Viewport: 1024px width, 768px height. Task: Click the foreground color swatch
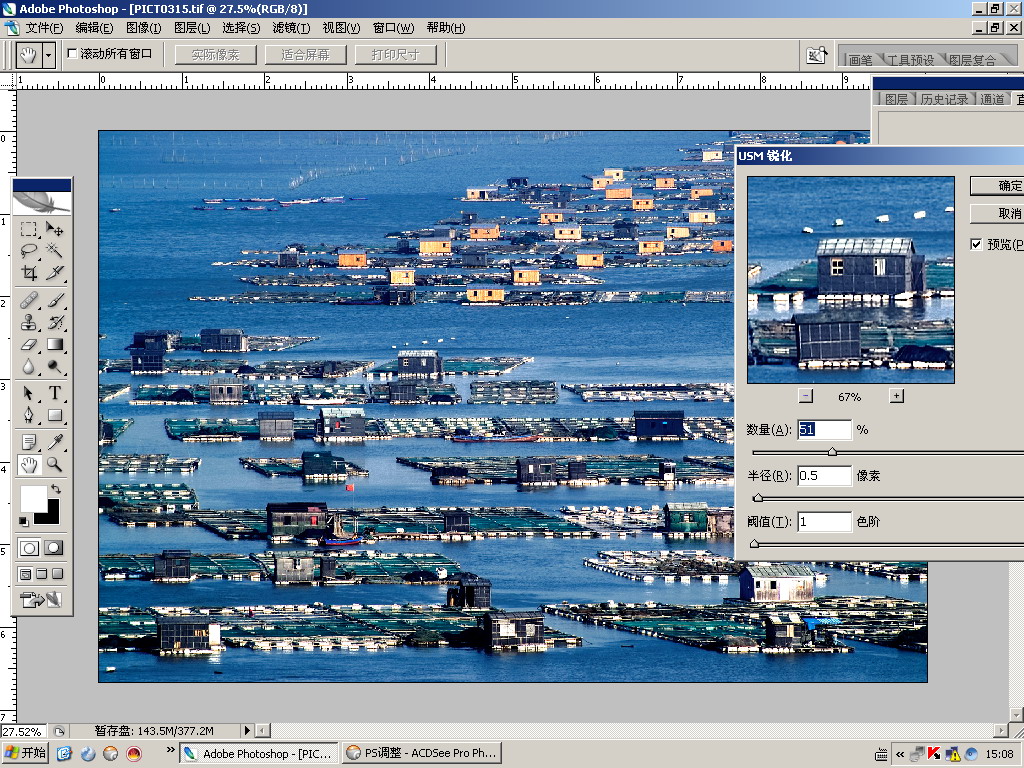click(33, 499)
